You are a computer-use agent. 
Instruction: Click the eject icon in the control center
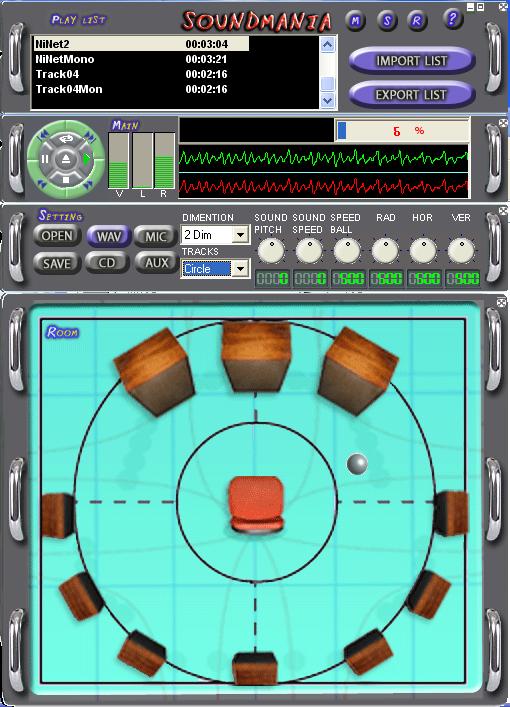tap(66, 159)
